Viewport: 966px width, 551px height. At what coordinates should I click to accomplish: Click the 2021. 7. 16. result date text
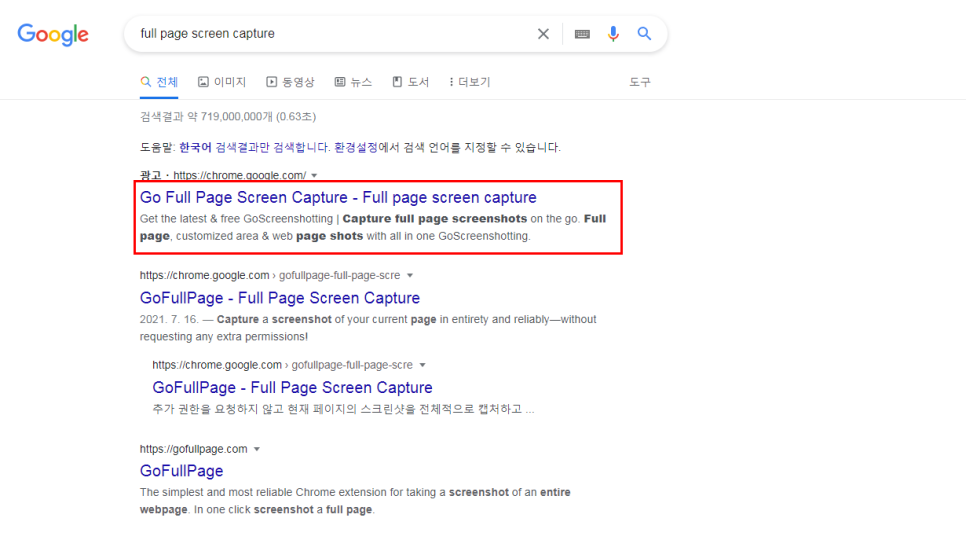(x=169, y=319)
